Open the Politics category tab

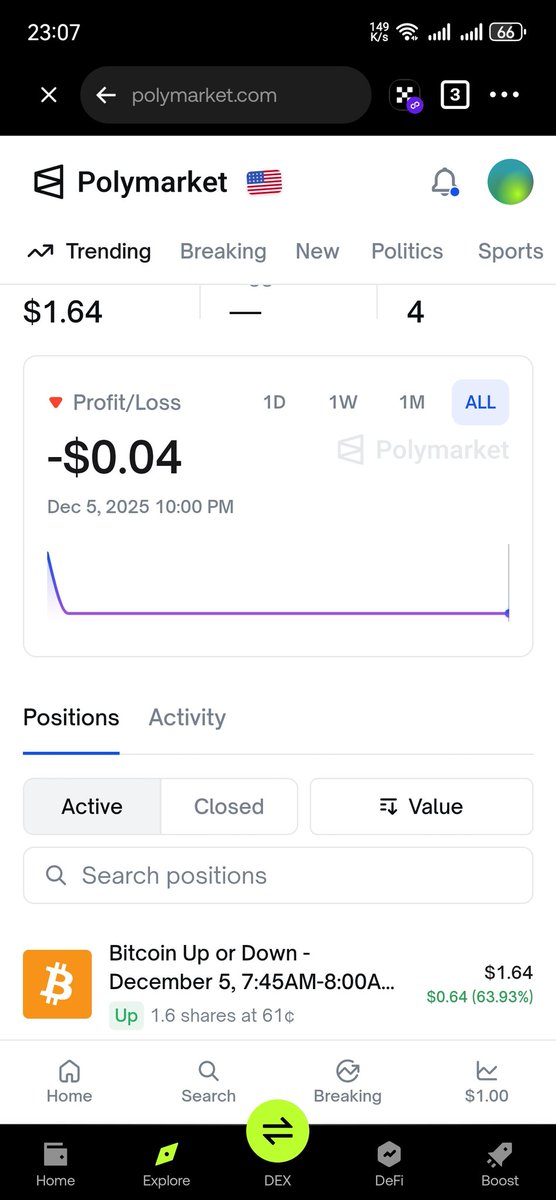[x=407, y=251]
